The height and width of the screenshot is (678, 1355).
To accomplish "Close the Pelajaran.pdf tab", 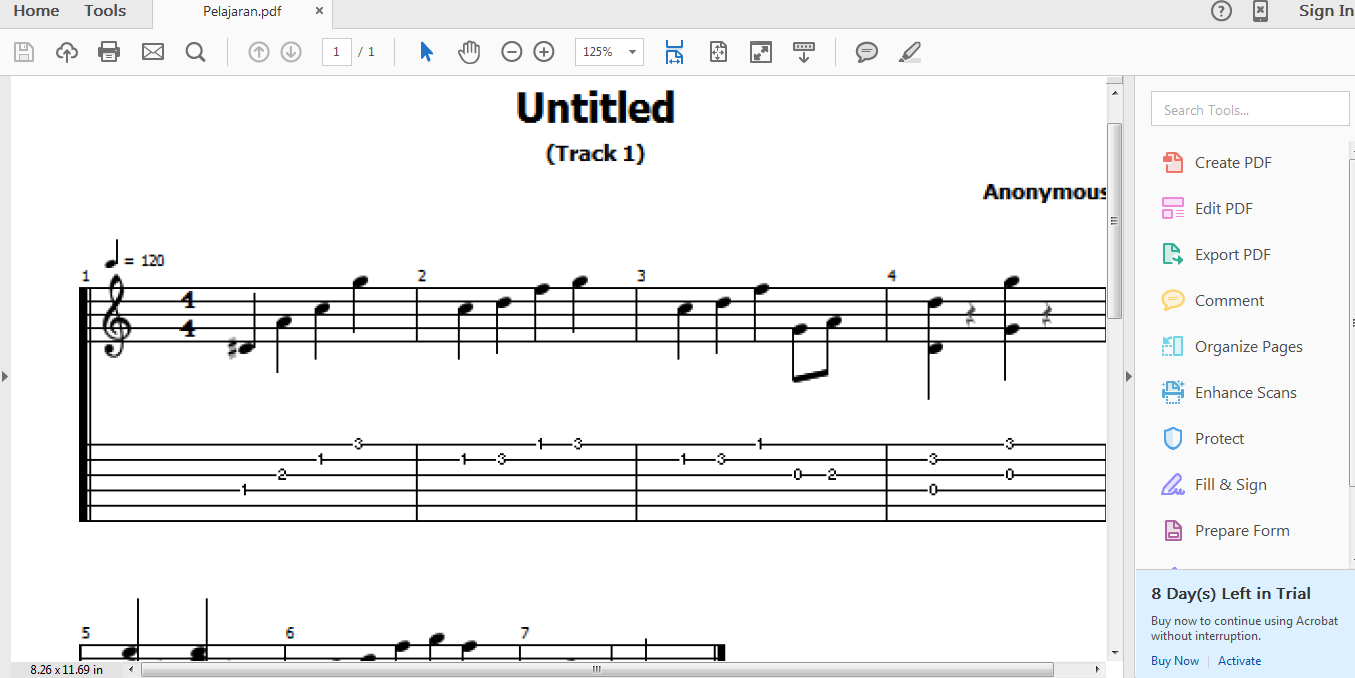I will 319,11.
